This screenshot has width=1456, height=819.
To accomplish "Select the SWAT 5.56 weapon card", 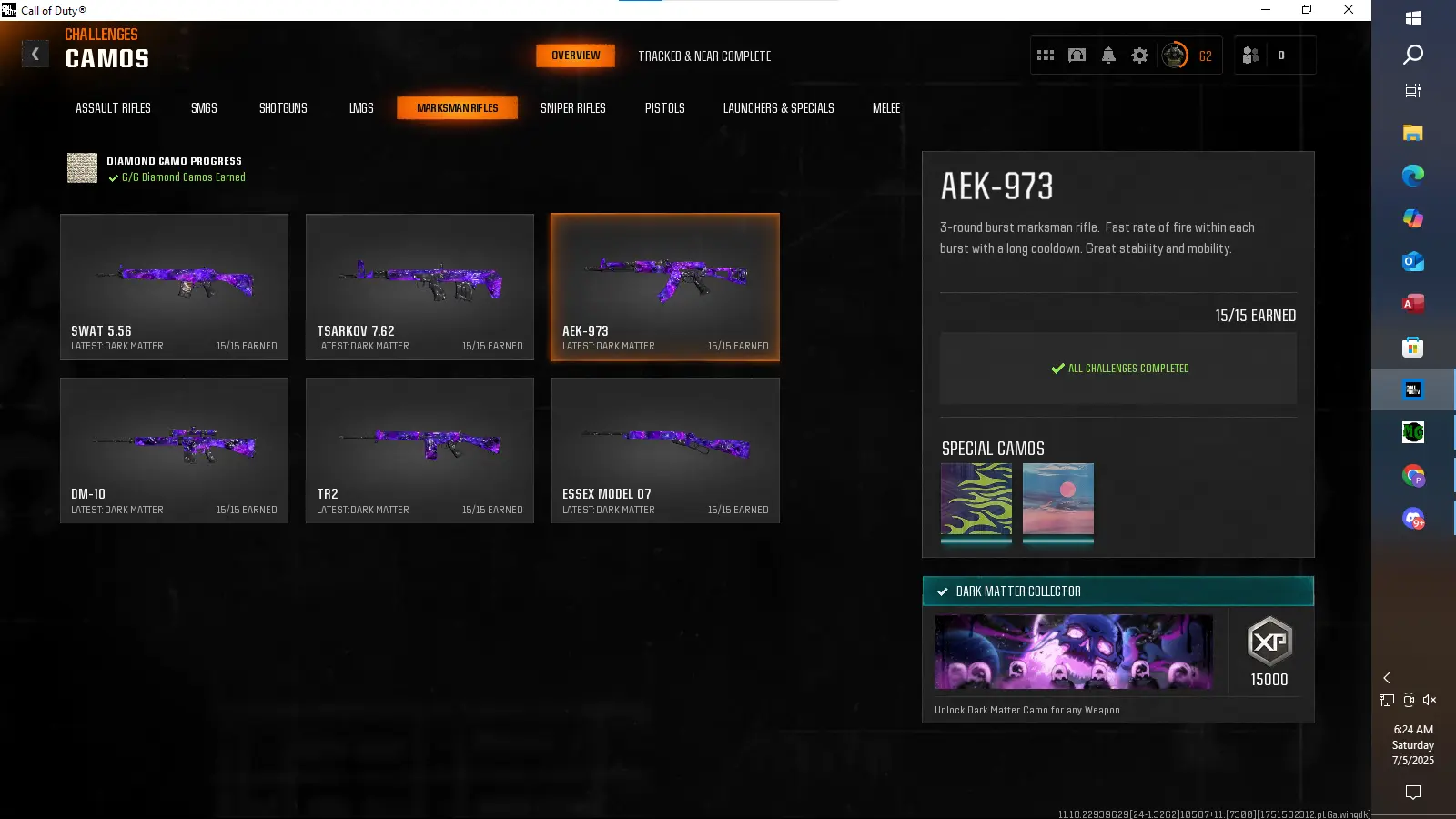I will [174, 287].
